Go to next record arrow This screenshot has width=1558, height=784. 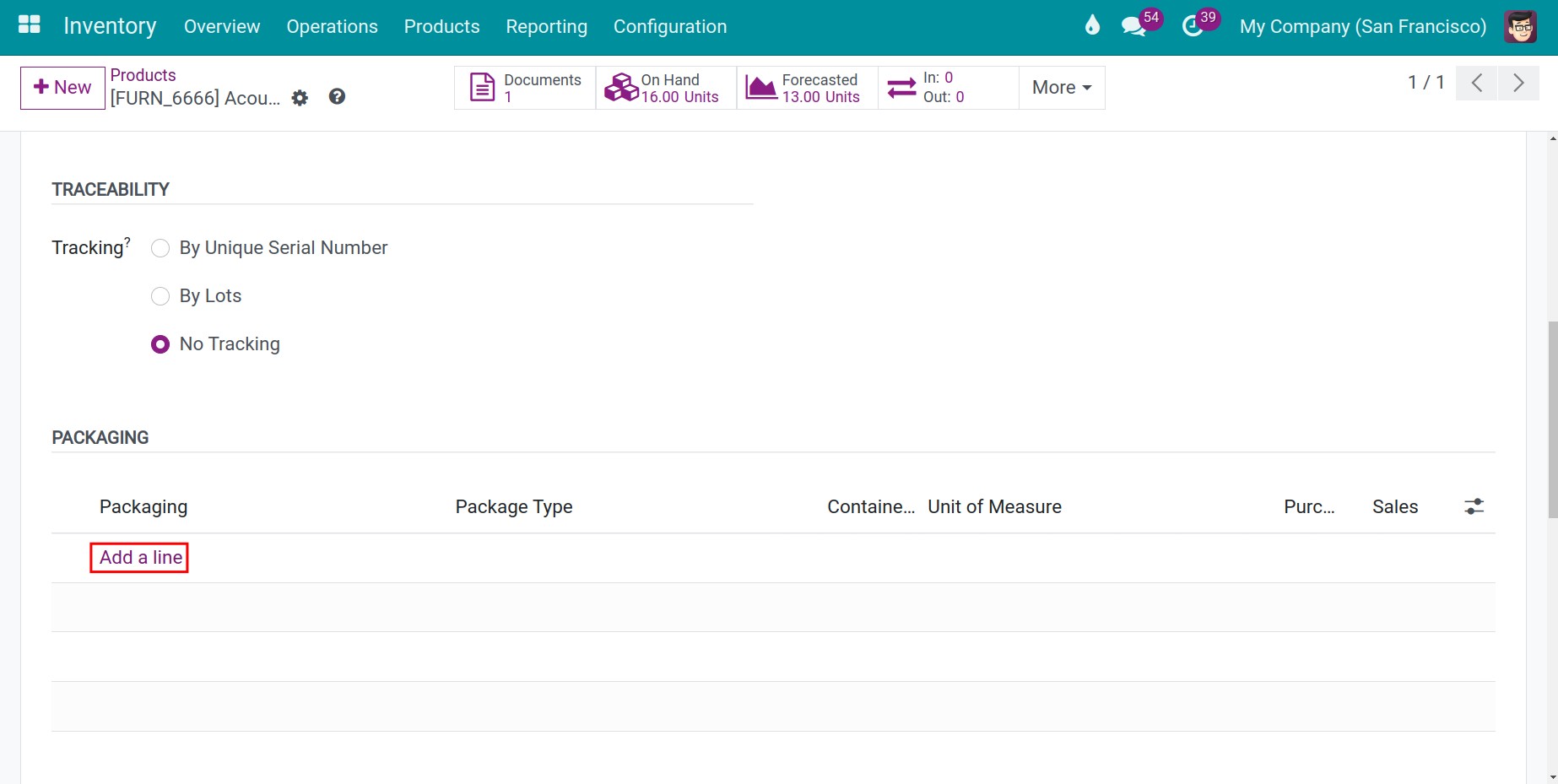(1518, 83)
